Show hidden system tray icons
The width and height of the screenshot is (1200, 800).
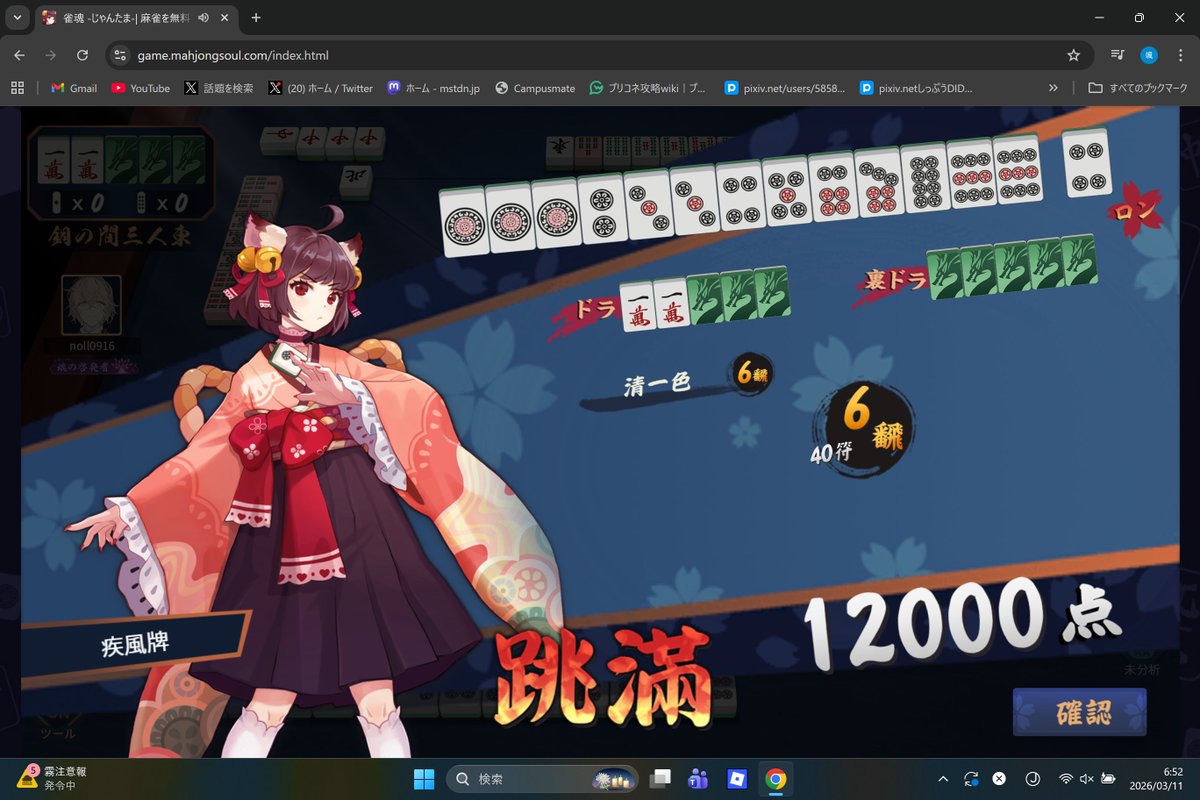coord(942,779)
